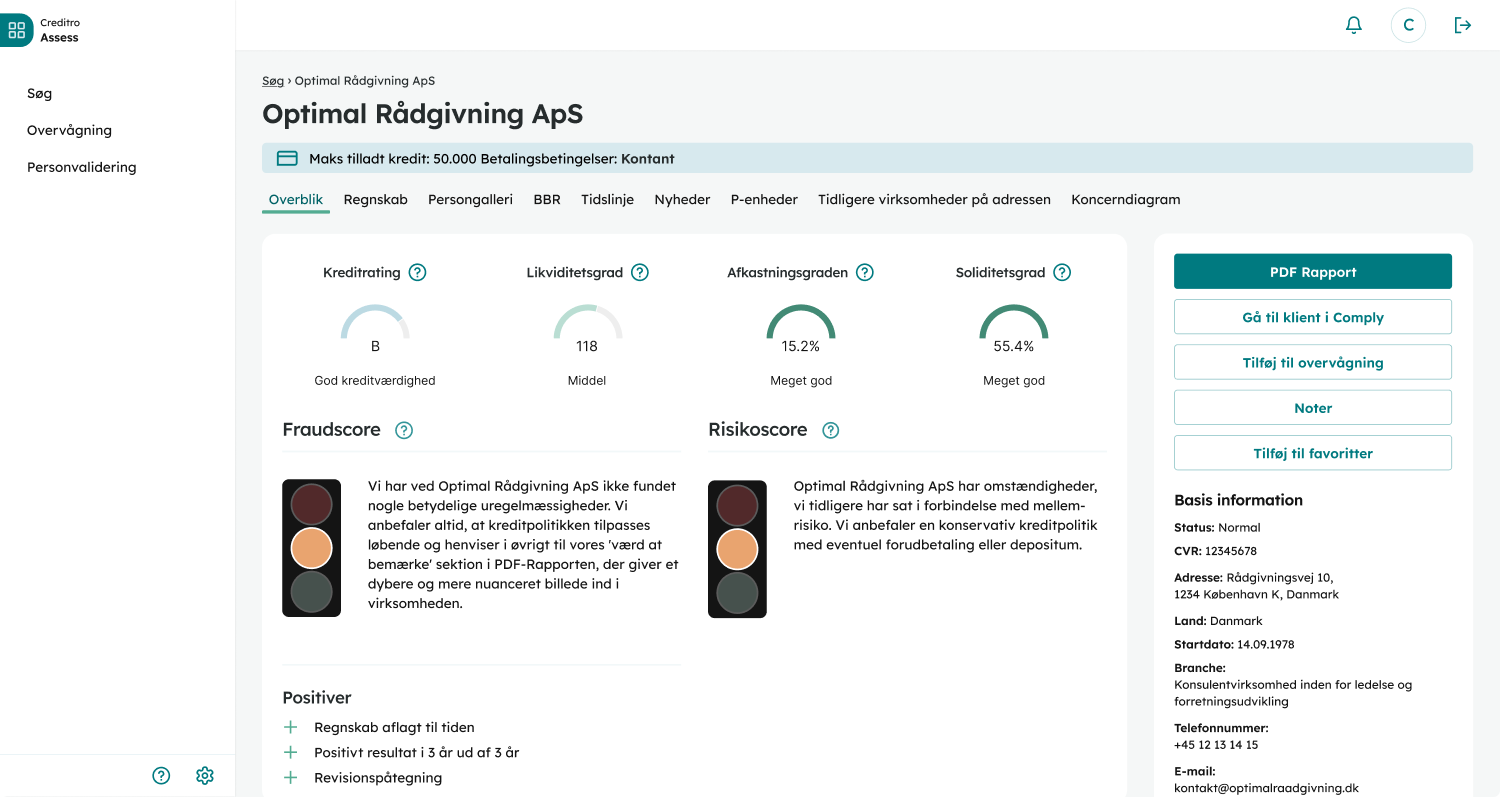Image resolution: width=1500 pixels, height=798 pixels.
Task: Click the Afkastningsgraden gauge
Action: pos(801,322)
